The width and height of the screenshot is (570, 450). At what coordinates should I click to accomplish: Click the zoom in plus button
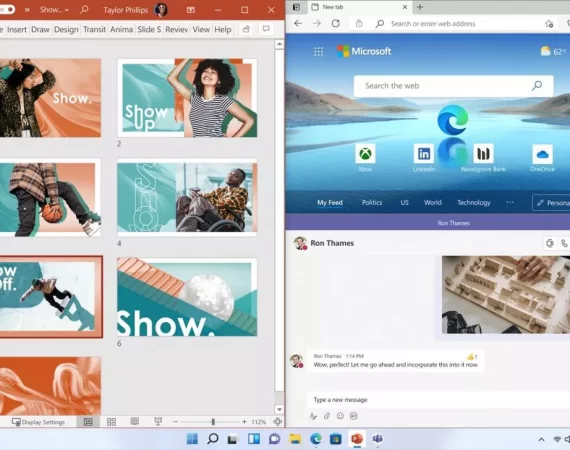click(244, 422)
